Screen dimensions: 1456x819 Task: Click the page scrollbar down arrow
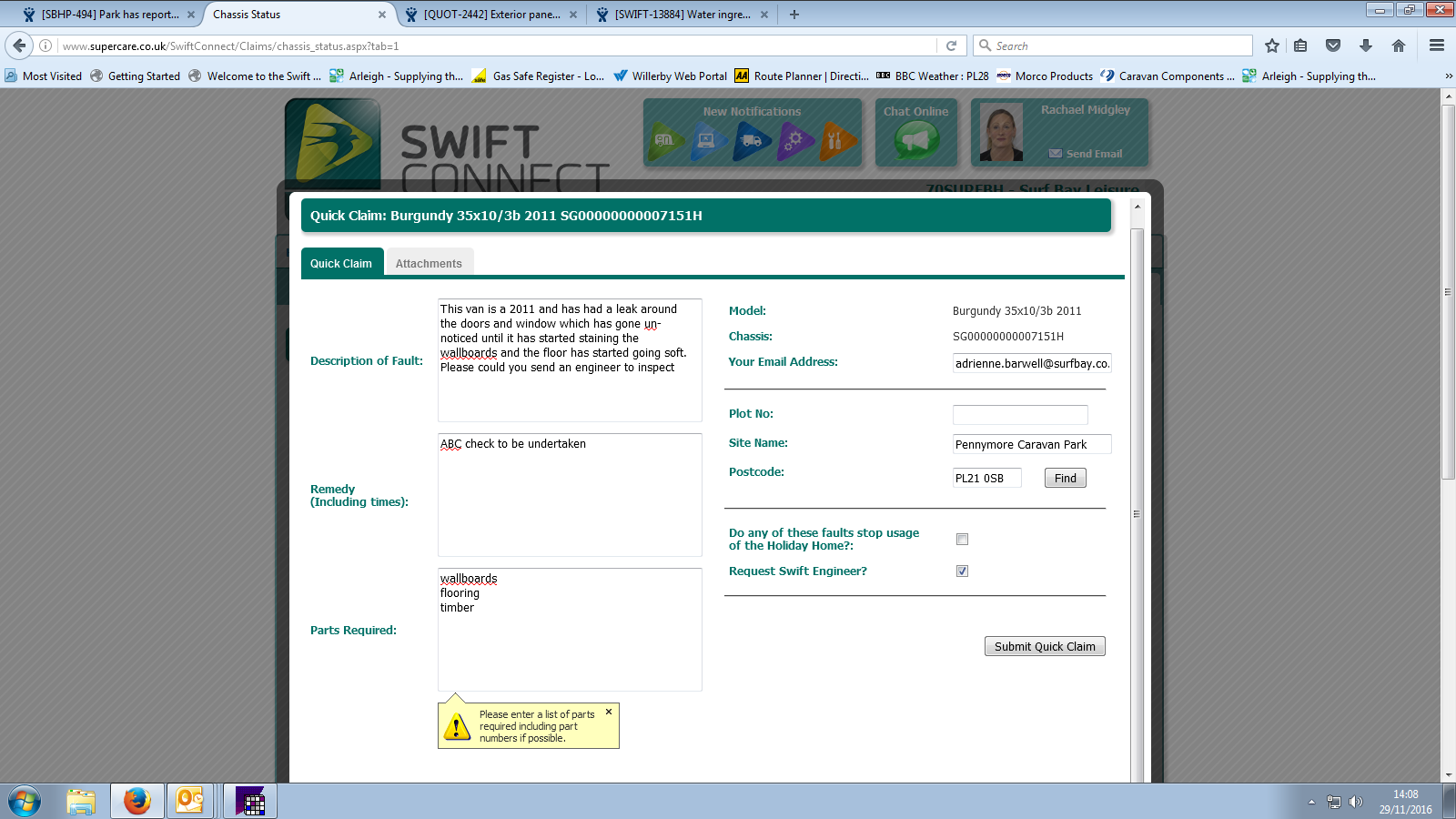[x=1449, y=775]
